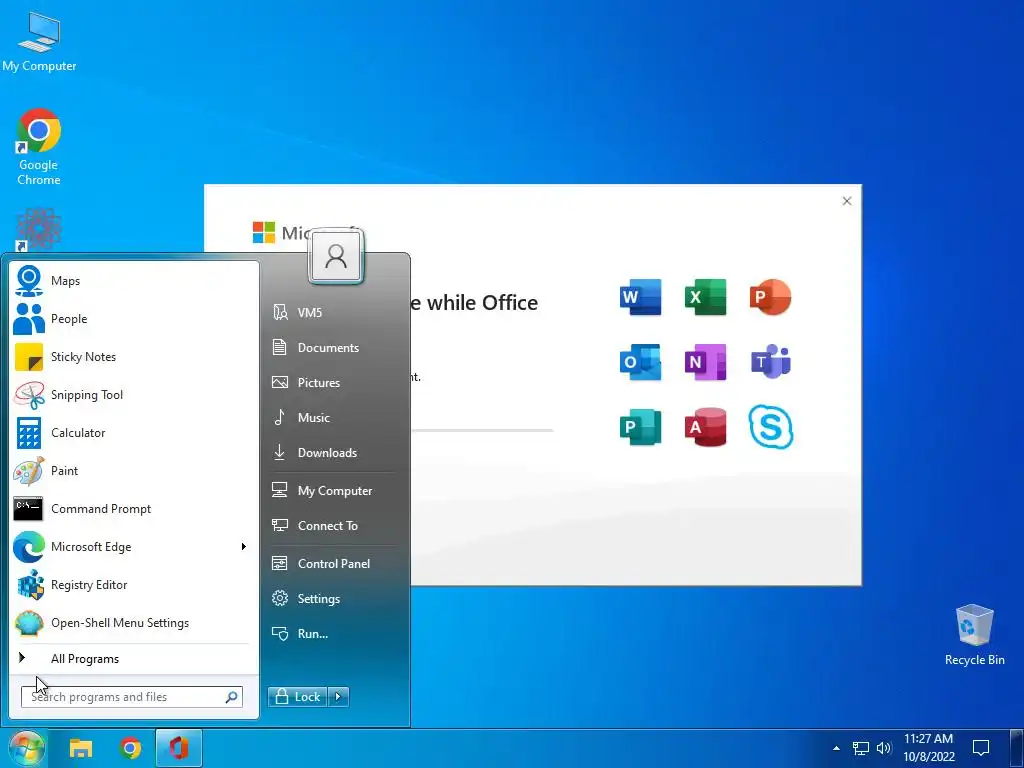Click the search magnifier icon
Viewport: 1024px width, 768px height.
tap(231, 697)
